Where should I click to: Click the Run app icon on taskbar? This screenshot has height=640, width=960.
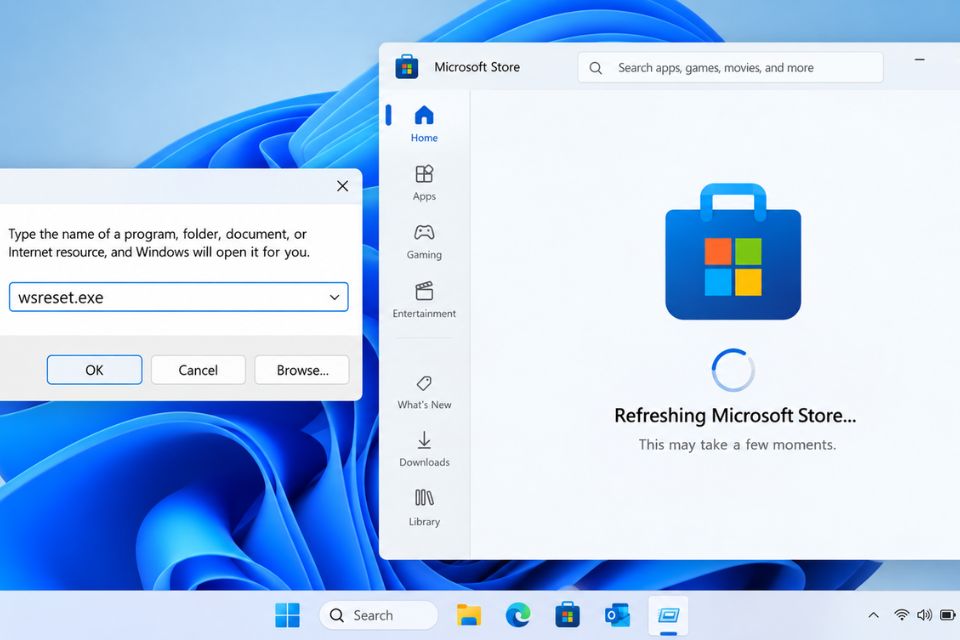(x=668, y=615)
